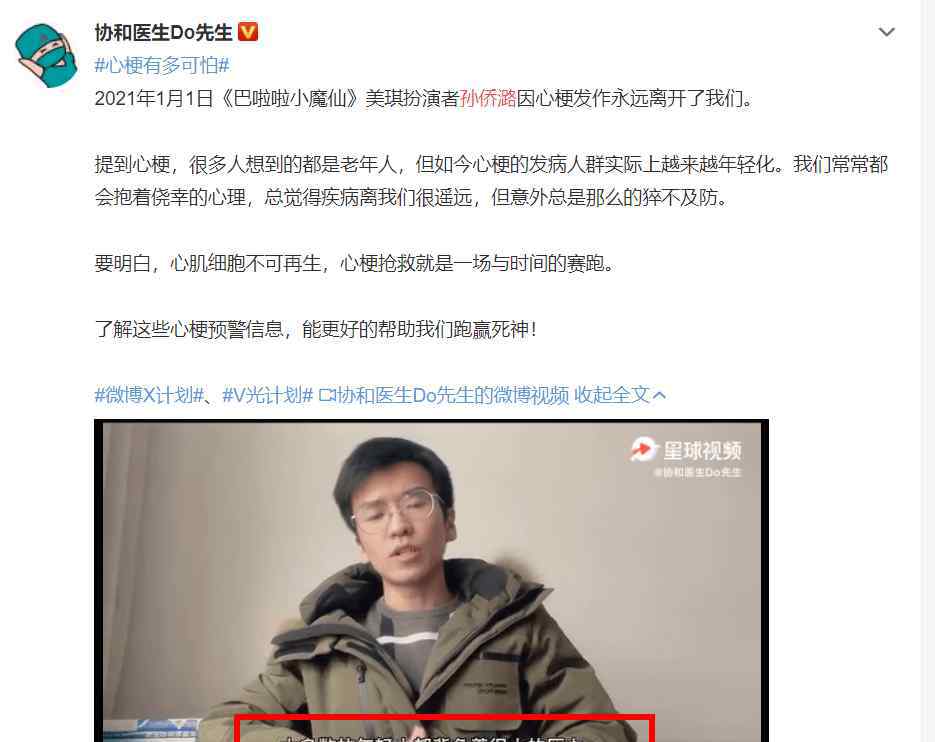The image size is (935, 742).
Task: Click the video camera icon before 微博视频 link
Action: coord(327,395)
